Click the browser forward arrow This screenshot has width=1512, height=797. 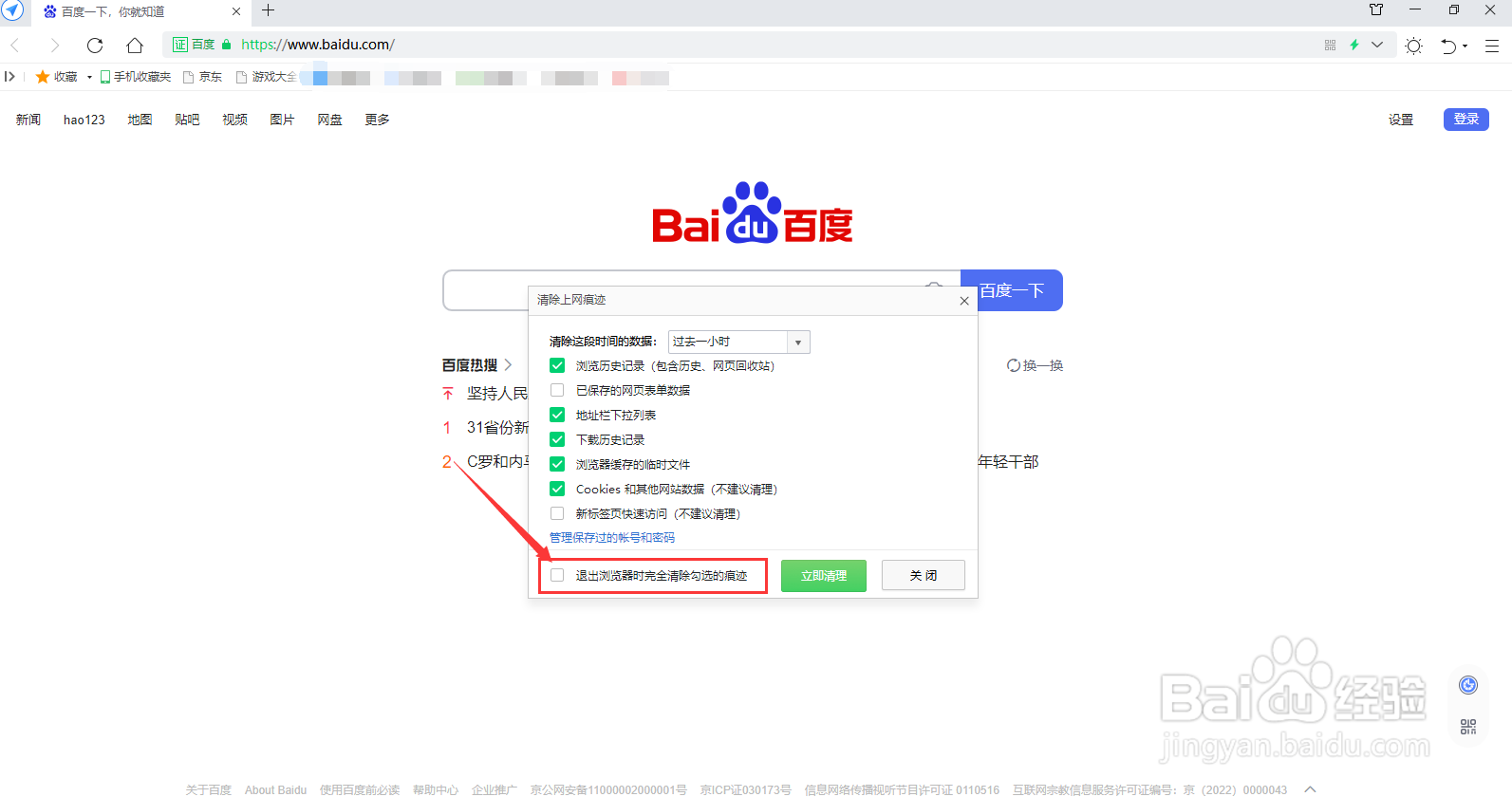click(54, 45)
